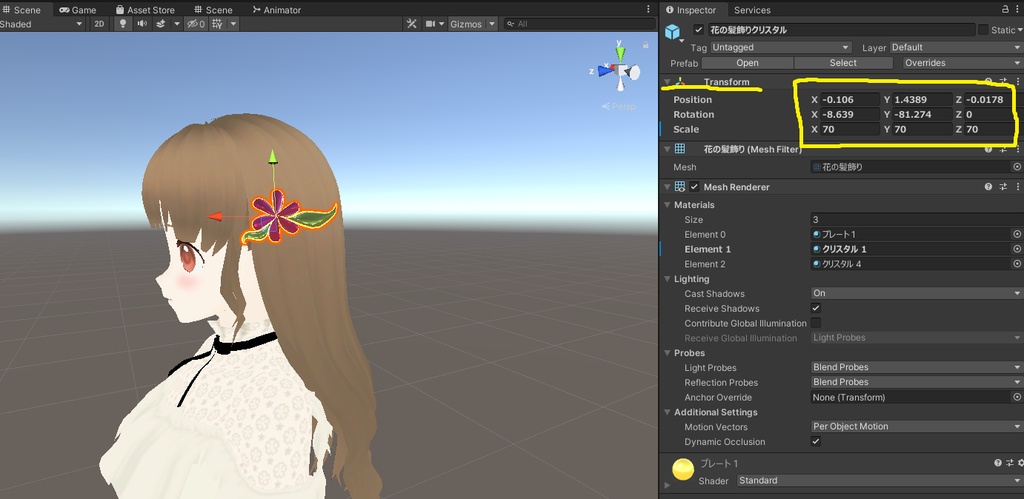Switch to the Game tab
1024x499 pixels.
pos(78,10)
